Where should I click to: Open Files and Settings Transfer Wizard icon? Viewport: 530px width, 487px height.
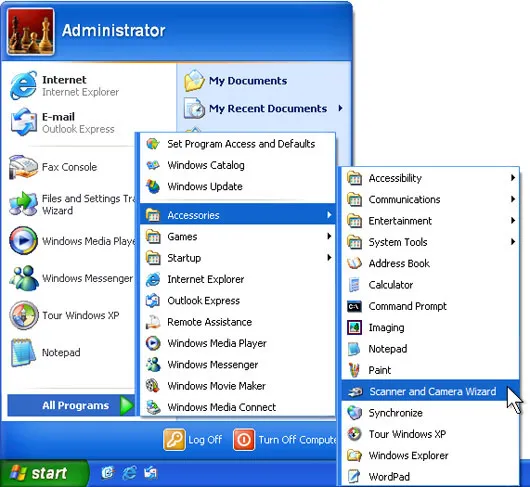click(x=23, y=203)
